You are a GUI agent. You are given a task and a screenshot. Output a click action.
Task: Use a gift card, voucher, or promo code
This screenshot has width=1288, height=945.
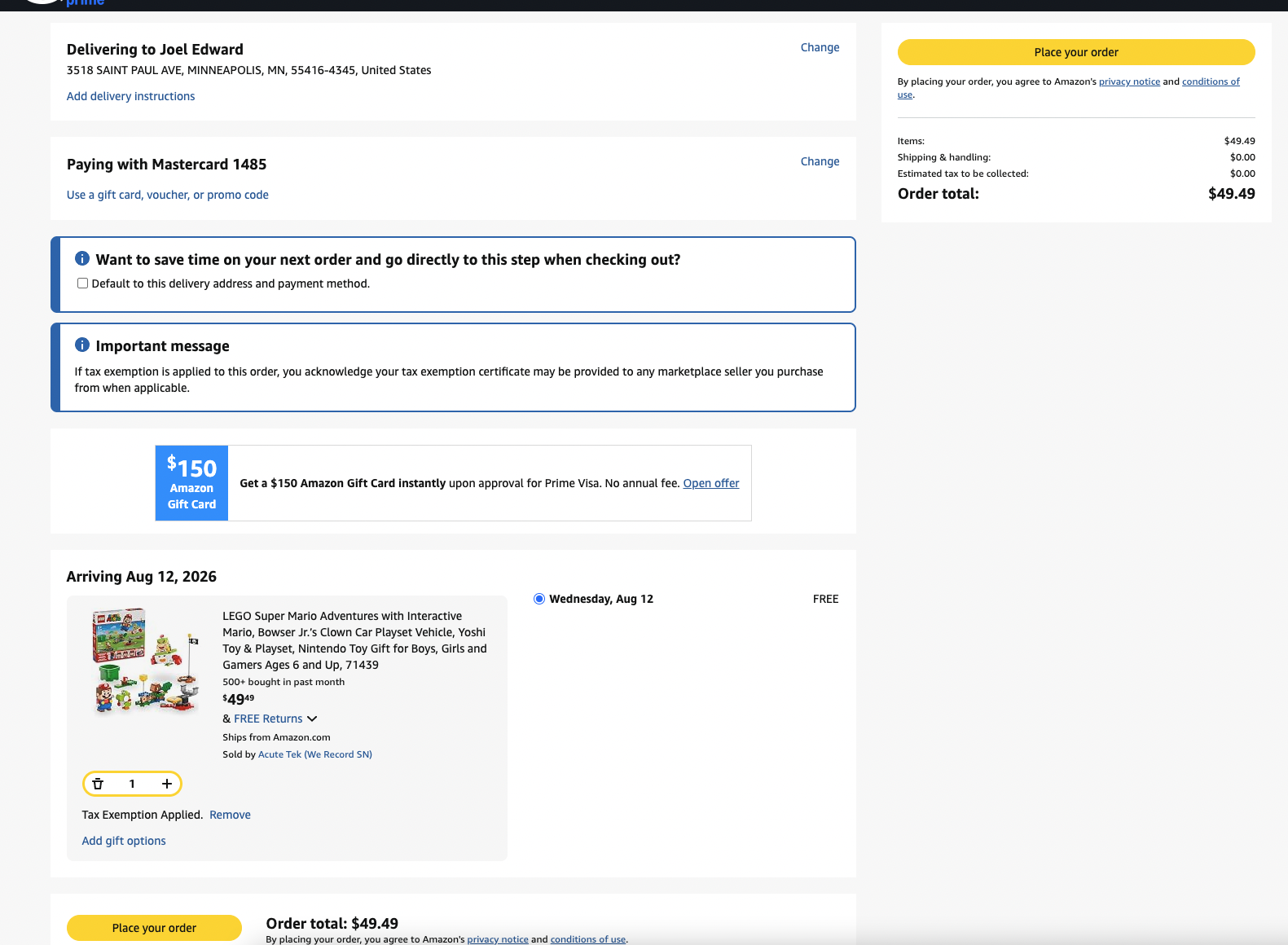pos(167,195)
